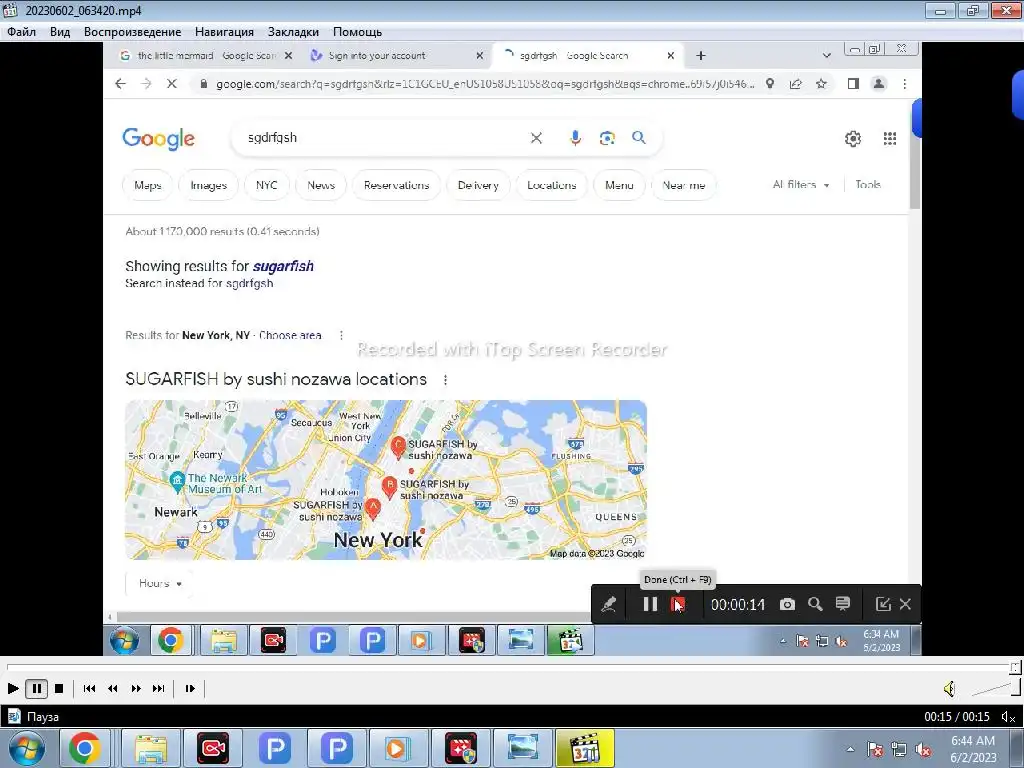The width and height of the screenshot is (1024, 768).
Task: Clear the search query with X
Action: [536, 138]
